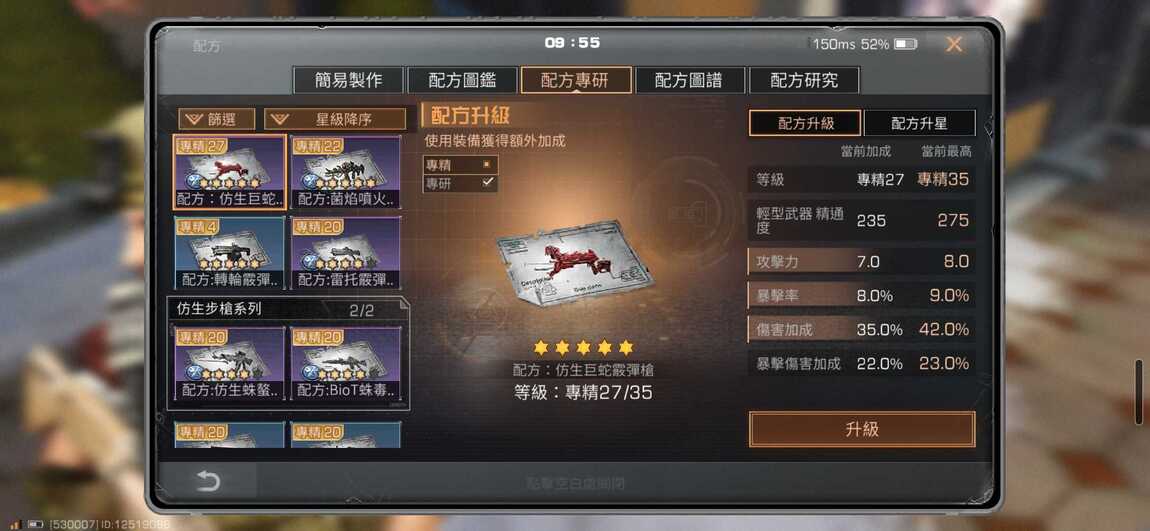The height and width of the screenshot is (531, 1150).
Task: Switch to the 配方圖鑑 tab
Action: click(462, 80)
